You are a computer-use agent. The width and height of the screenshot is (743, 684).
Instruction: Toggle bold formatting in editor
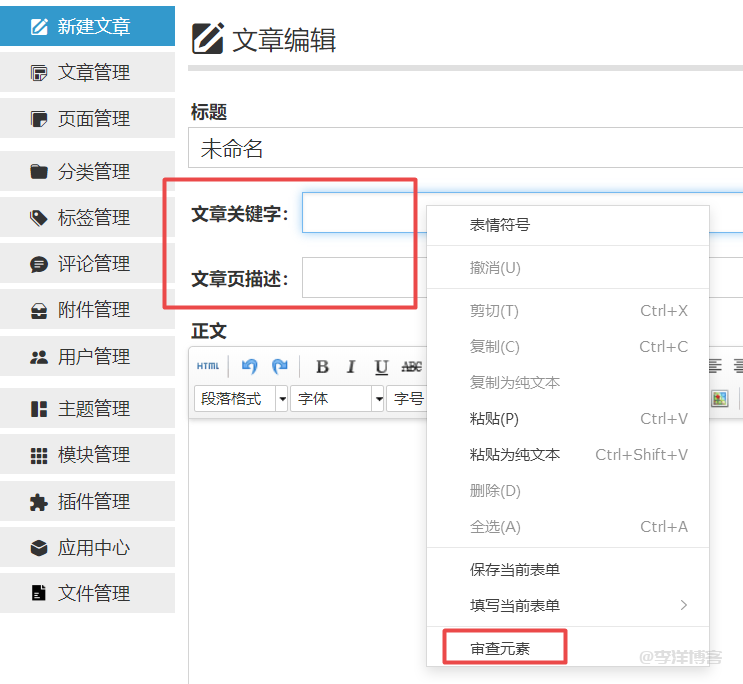(322, 367)
